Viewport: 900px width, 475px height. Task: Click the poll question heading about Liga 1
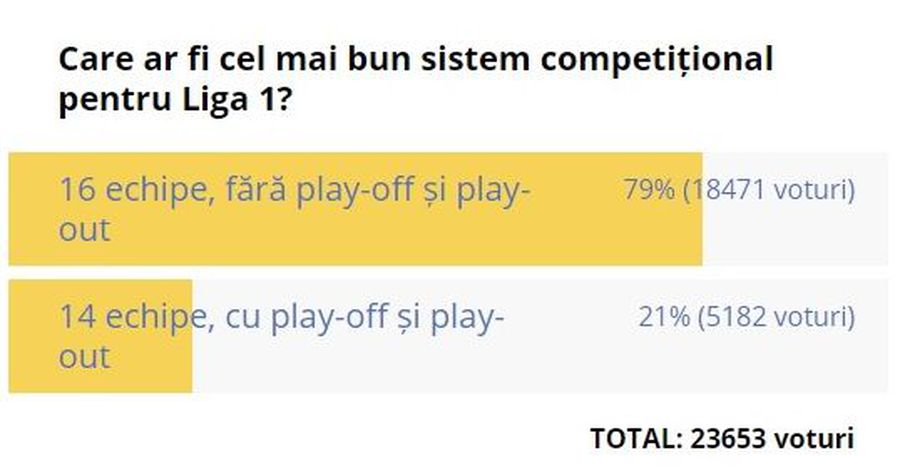[x=416, y=79]
